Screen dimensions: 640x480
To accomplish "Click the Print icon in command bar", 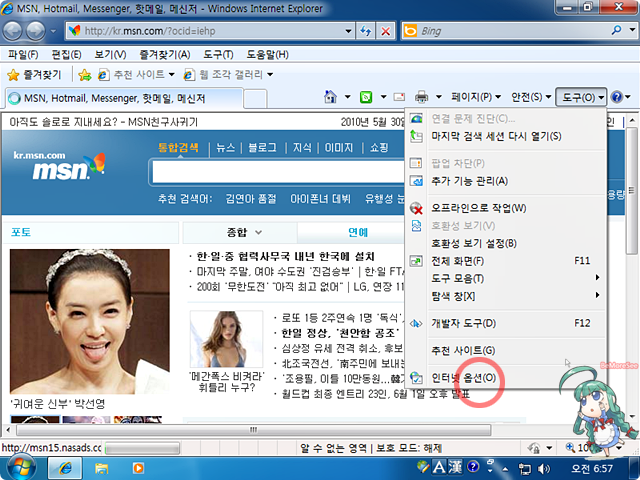I will coord(421,98).
